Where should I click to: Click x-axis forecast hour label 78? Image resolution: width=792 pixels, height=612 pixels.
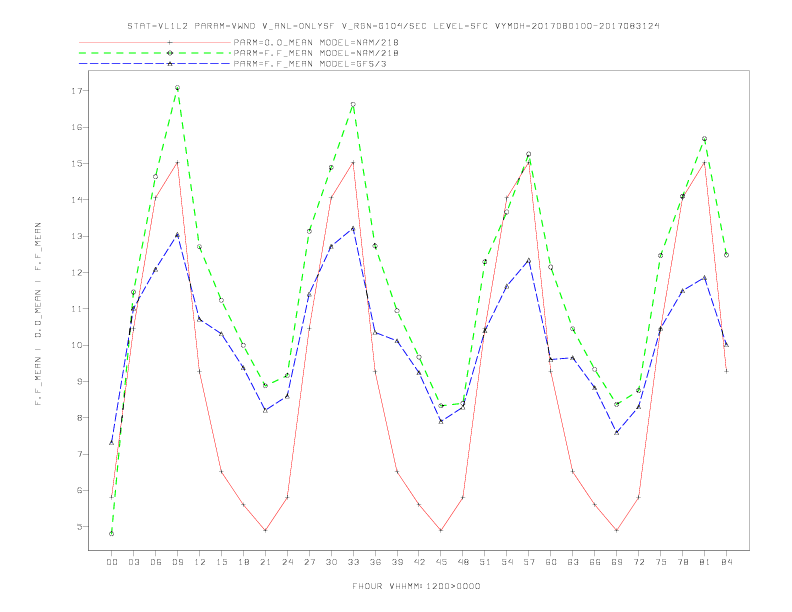[x=682, y=562]
